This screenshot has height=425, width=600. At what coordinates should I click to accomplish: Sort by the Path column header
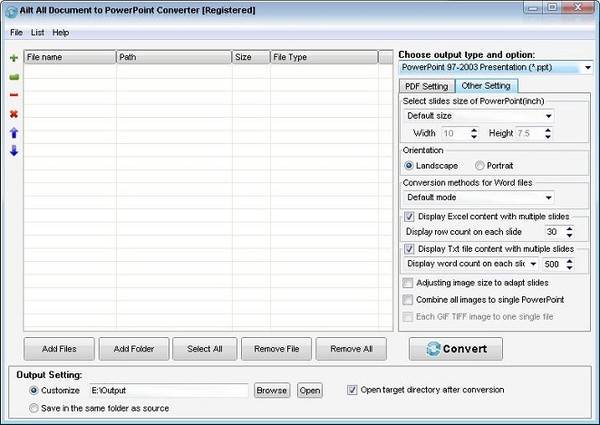pyautogui.click(x=174, y=57)
